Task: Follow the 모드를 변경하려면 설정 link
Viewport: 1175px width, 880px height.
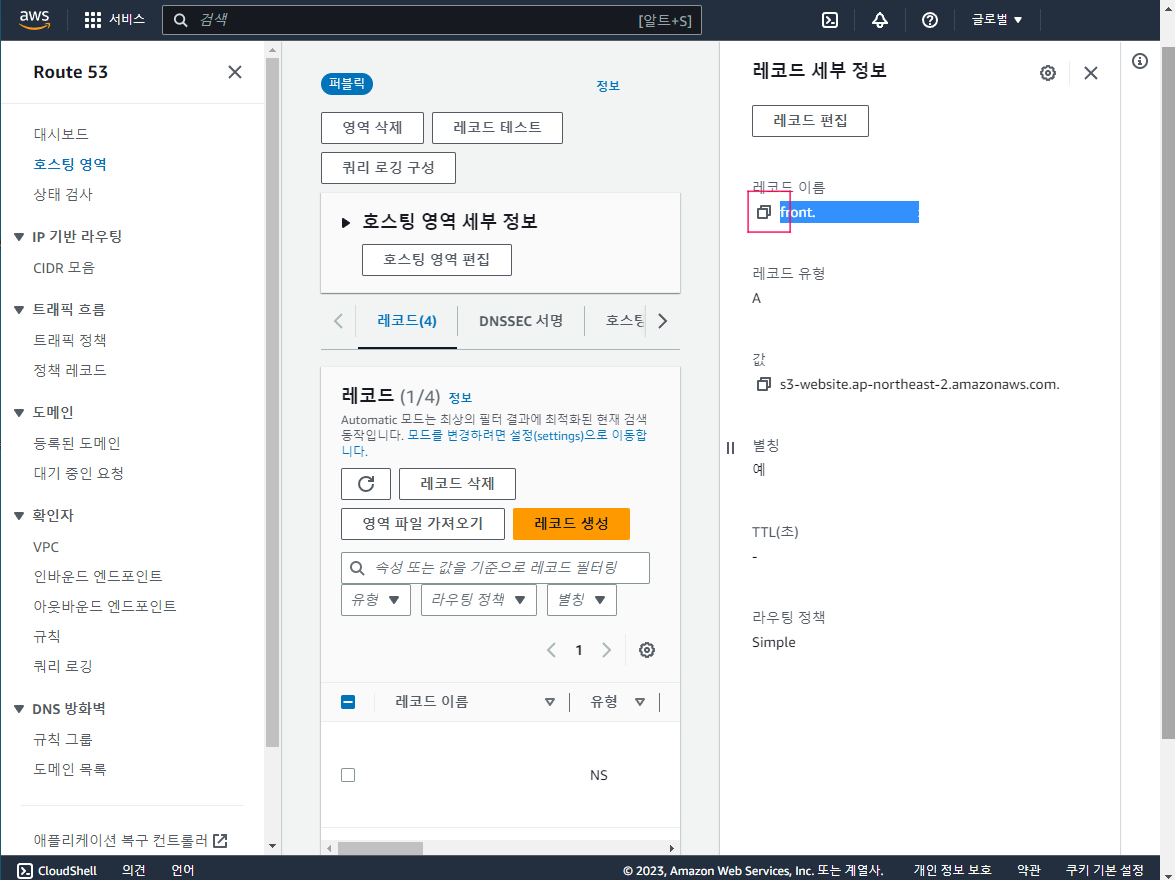Action: tap(527, 436)
